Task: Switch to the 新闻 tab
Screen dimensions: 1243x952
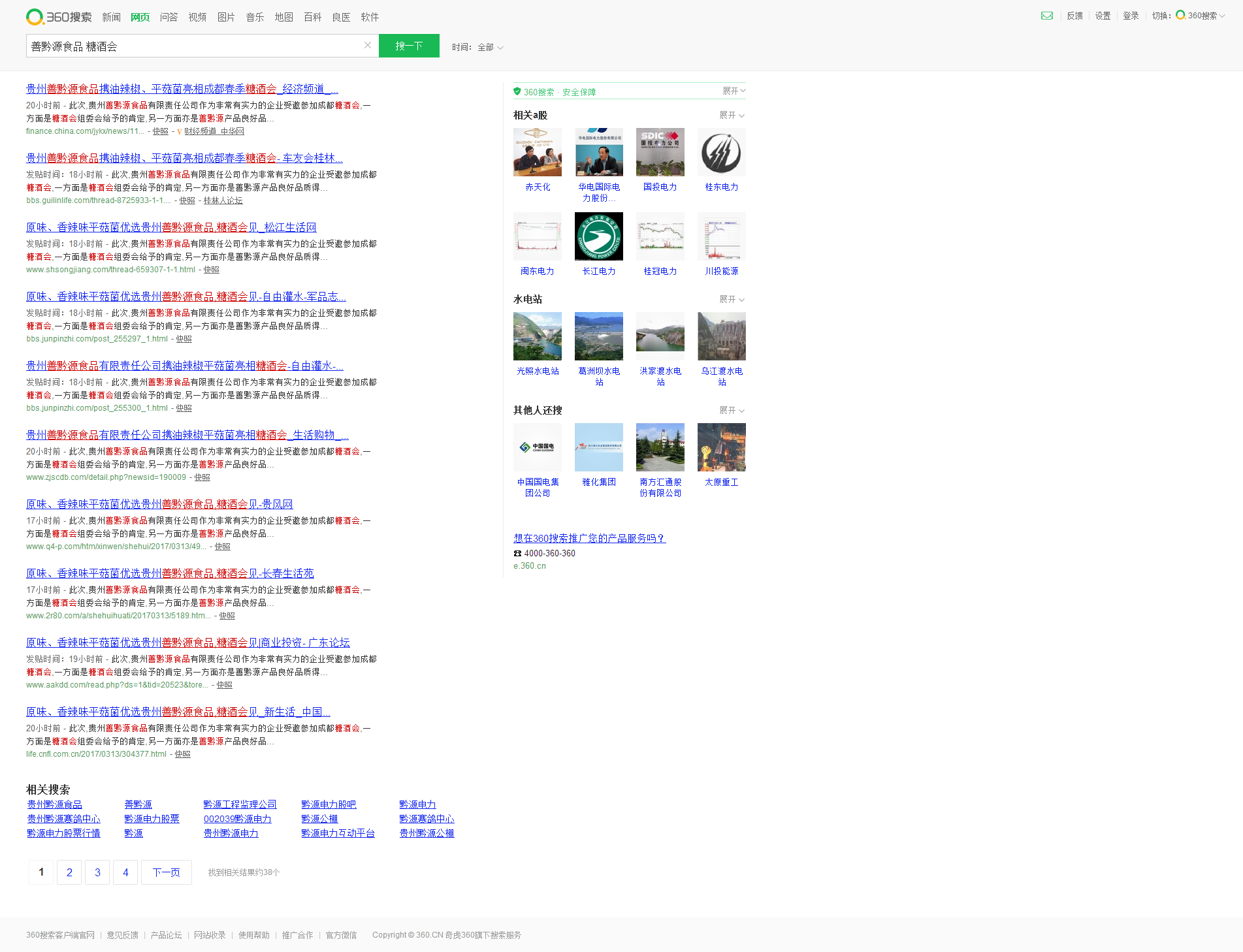Action: [111, 17]
